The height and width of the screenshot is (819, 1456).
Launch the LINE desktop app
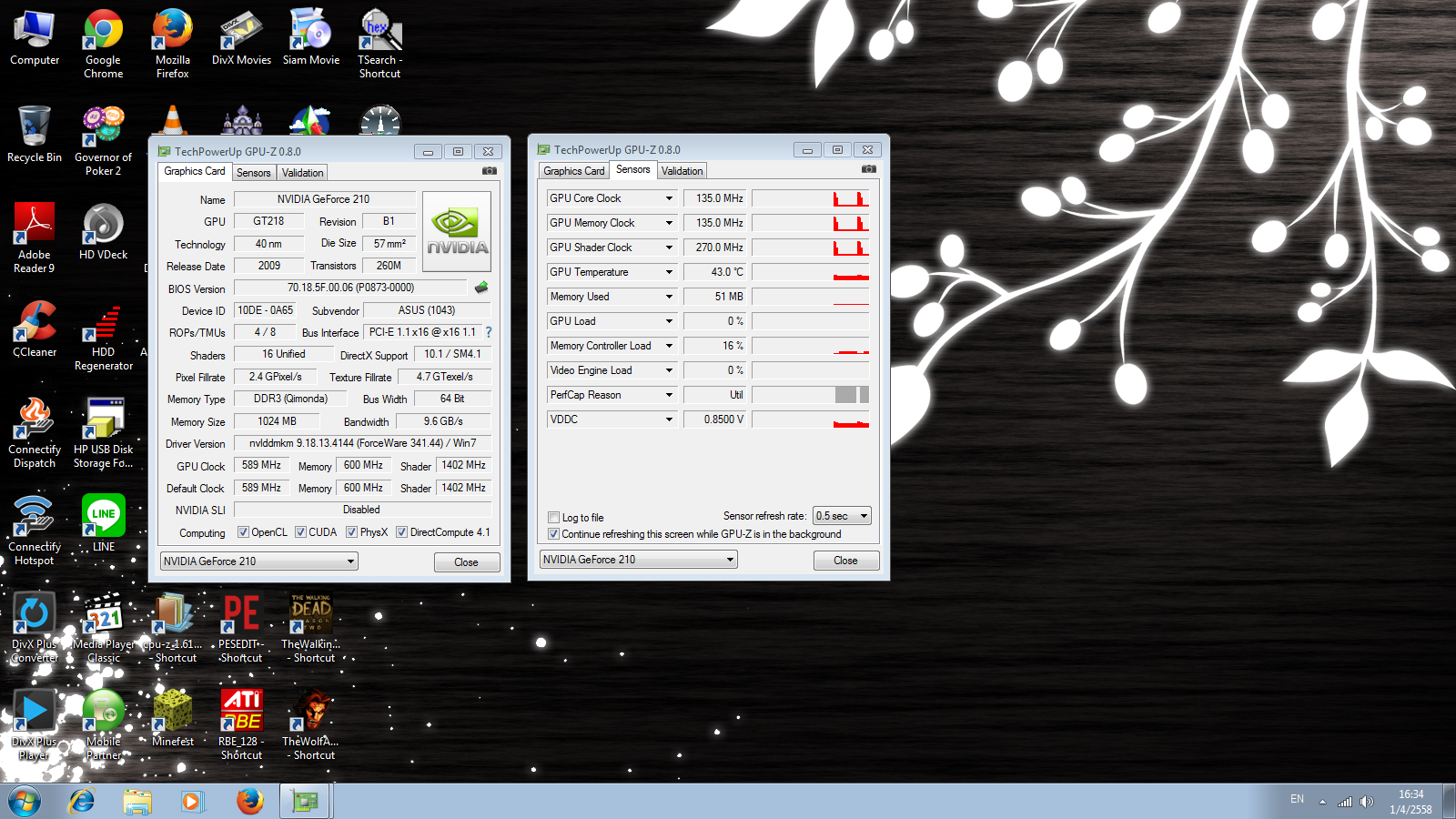point(104,523)
